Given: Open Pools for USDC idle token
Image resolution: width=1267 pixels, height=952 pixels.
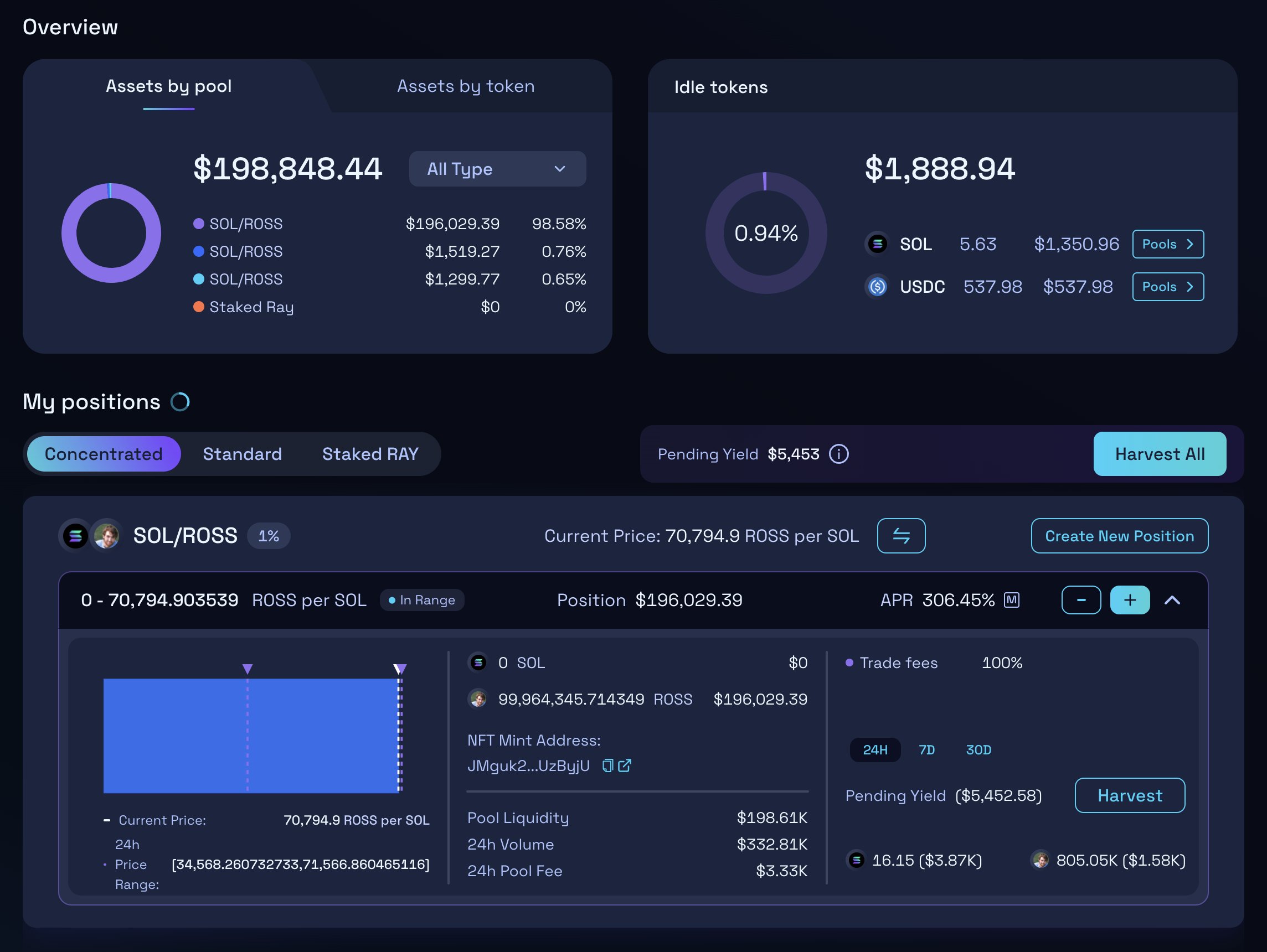Looking at the screenshot, I should [x=1167, y=286].
